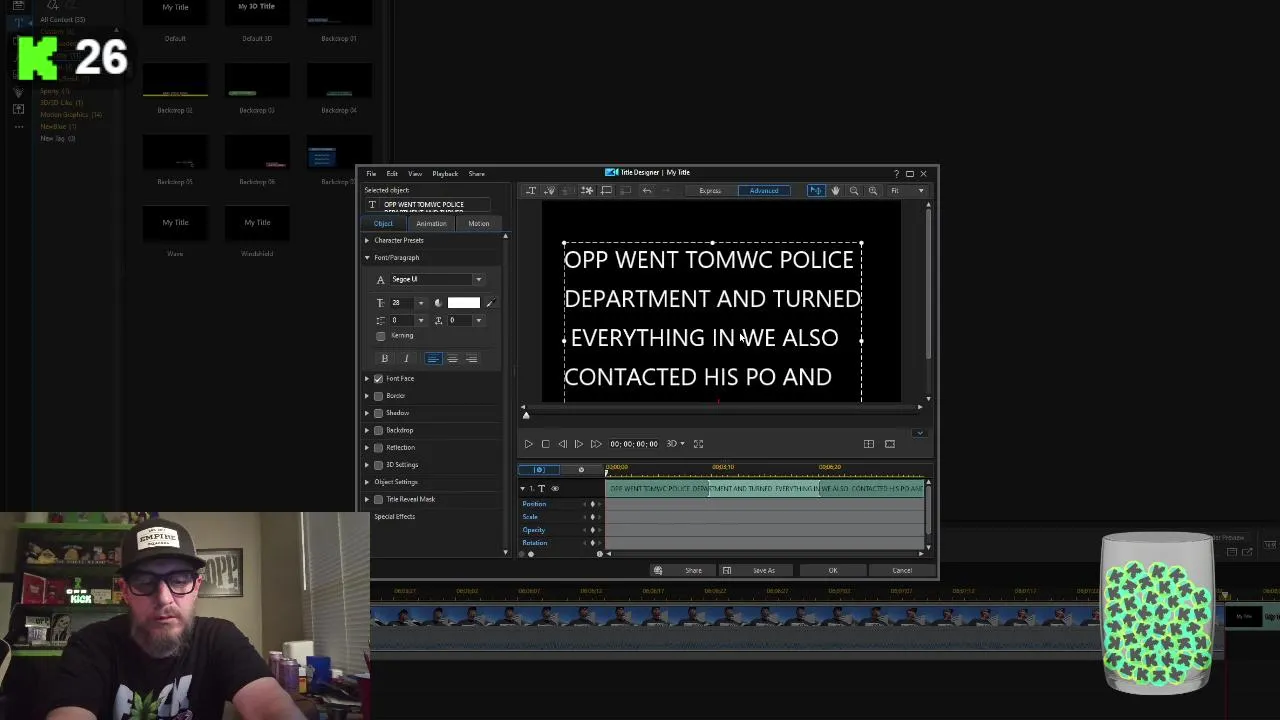Play the title preview
The height and width of the screenshot is (720, 1280).
click(x=528, y=444)
